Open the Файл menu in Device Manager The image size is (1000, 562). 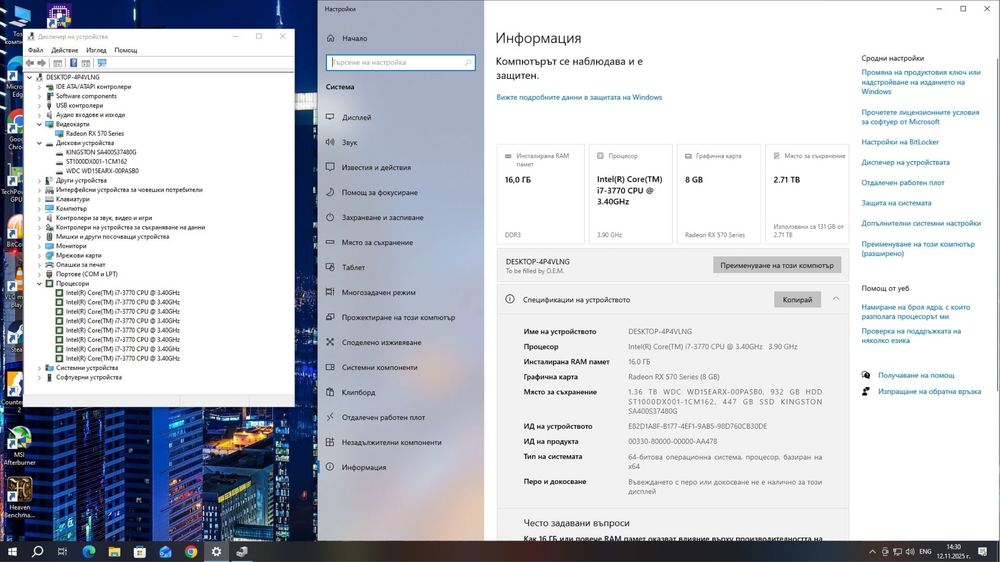[35, 50]
